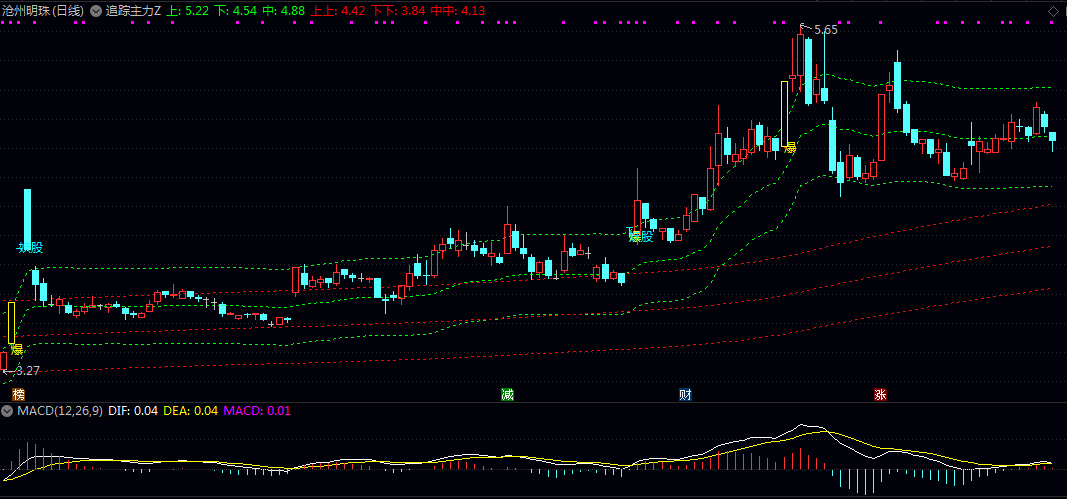Select the 沧州明珠(日线) chart title
The height and width of the screenshot is (499, 1067).
click(x=44, y=11)
